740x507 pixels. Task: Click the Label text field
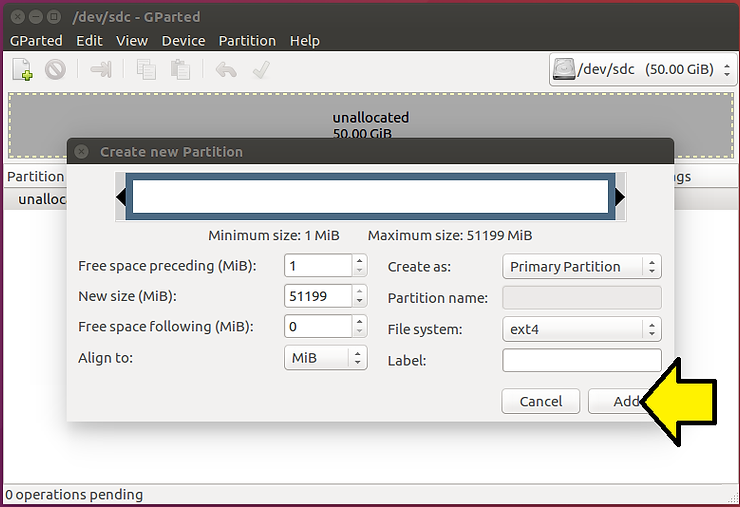pos(581,360)
